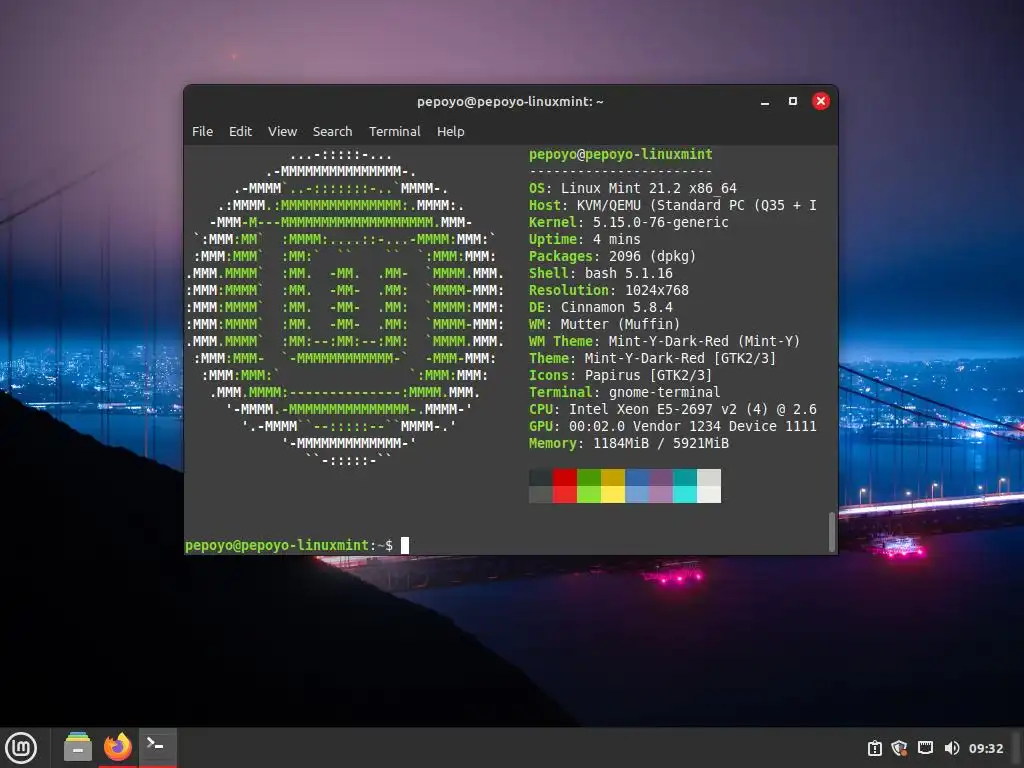This screenshot has height=768, width=1024.
Task: Open the View menu in the terminal
Action: point(282,131)
